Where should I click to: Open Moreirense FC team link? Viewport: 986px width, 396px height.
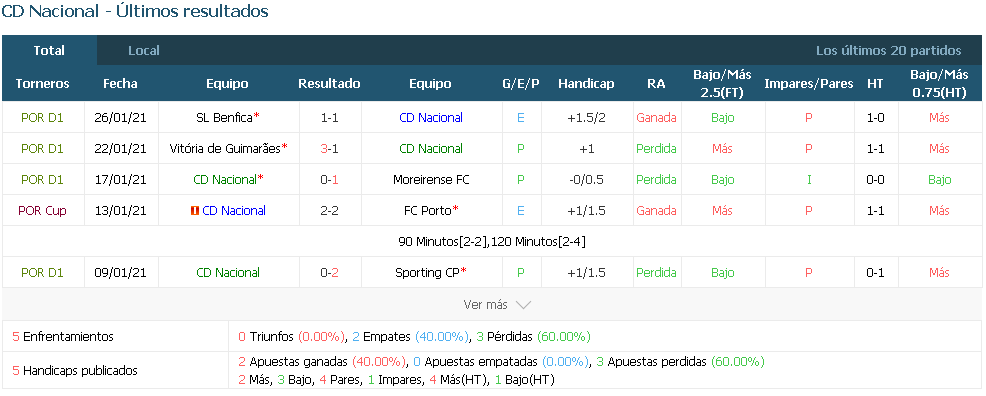431,180
